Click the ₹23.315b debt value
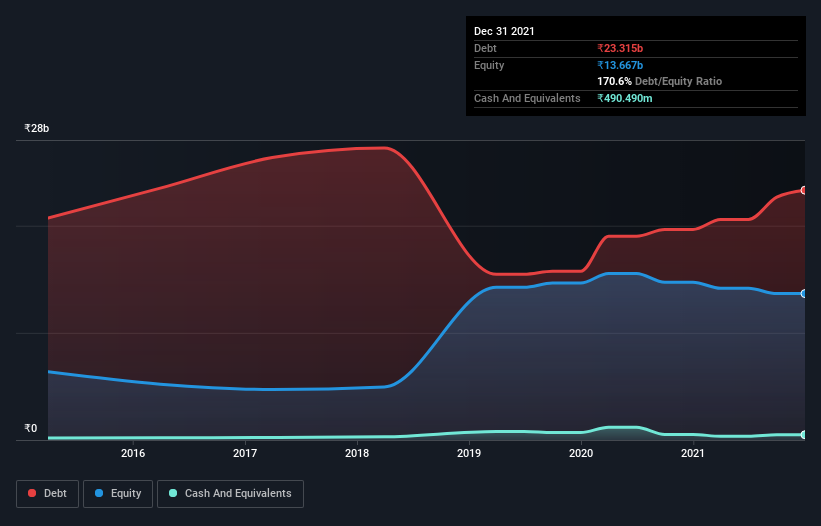The image size is (821, 526). (620, 48)
